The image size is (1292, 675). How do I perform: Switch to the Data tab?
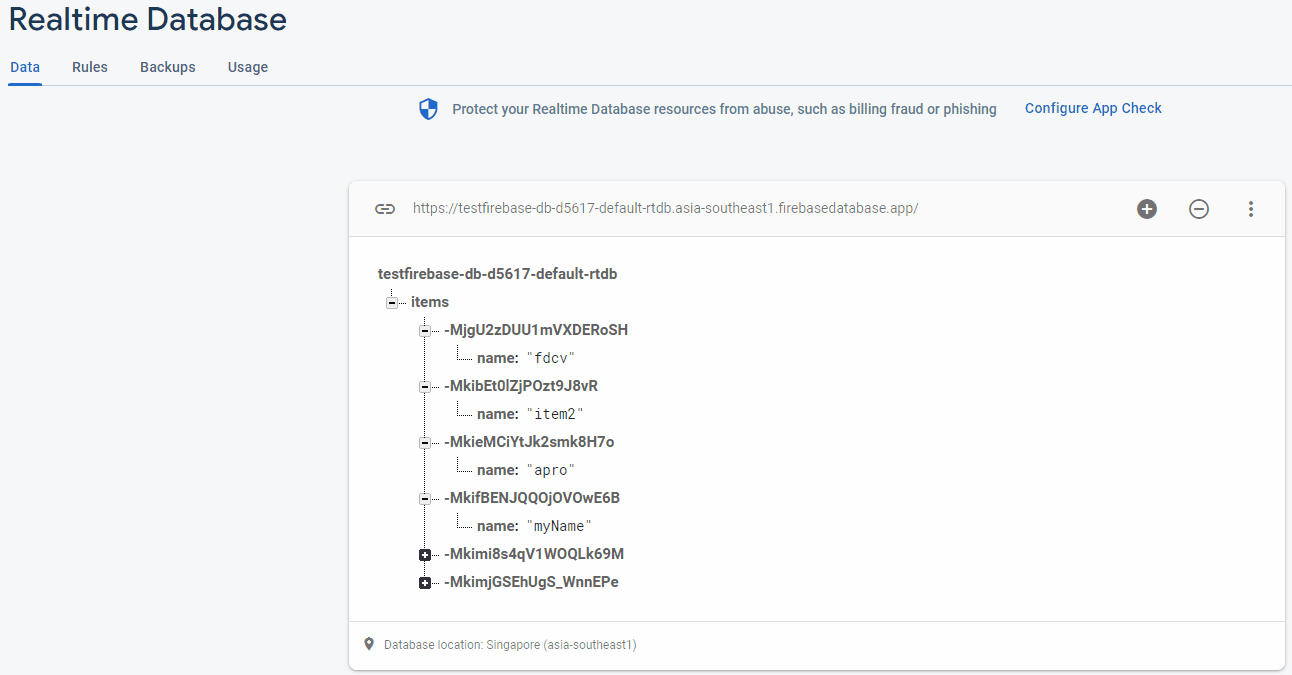[x=25, y=67]
